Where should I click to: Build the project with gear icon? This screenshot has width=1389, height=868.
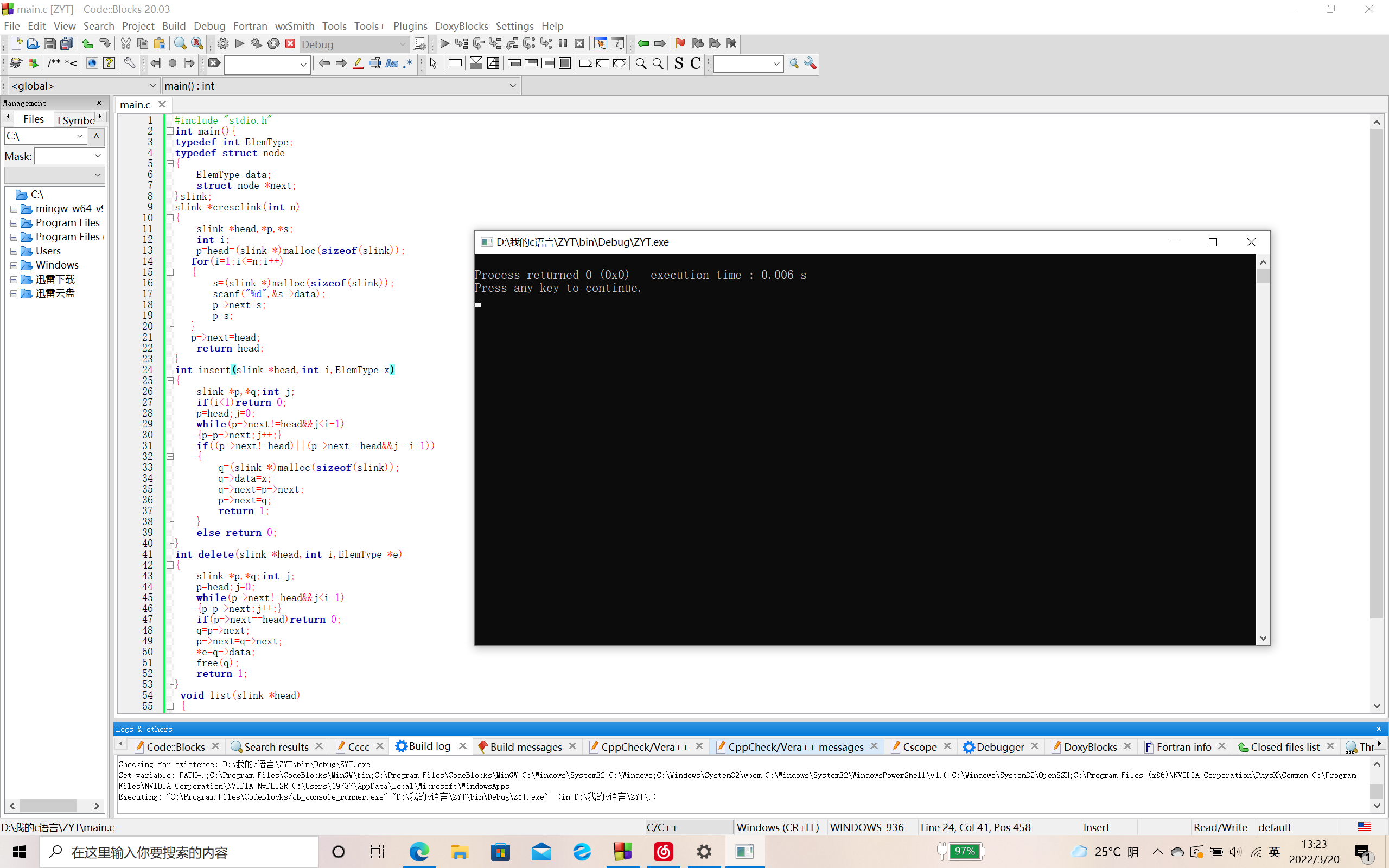[x=222, y=43]
